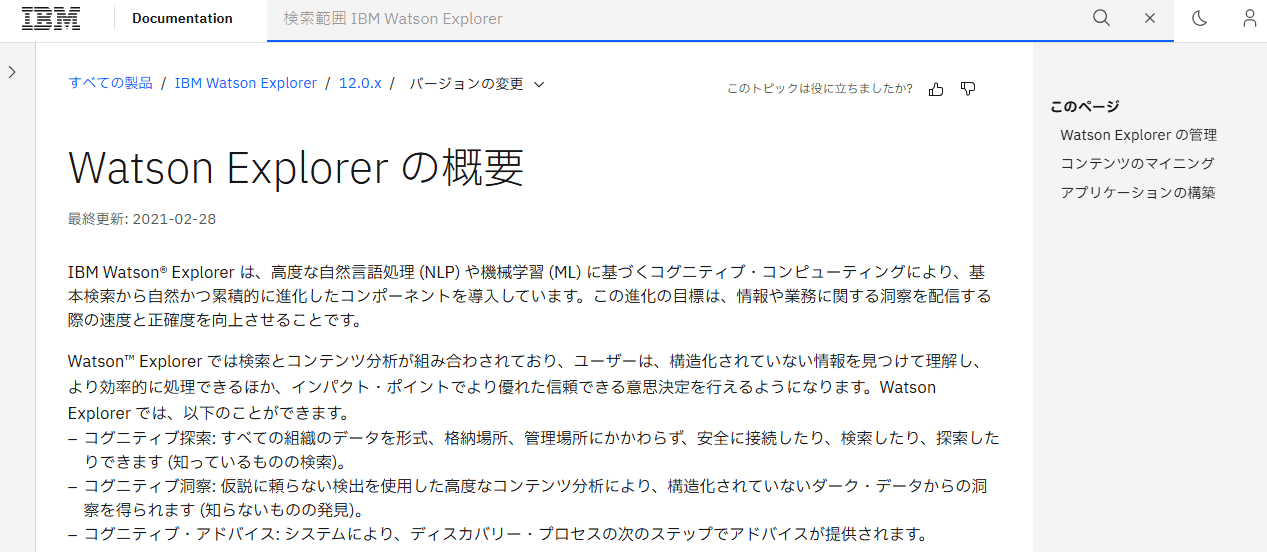Click the magnifier search icon
This screenshot has width=1267, height=552.
1101,18
